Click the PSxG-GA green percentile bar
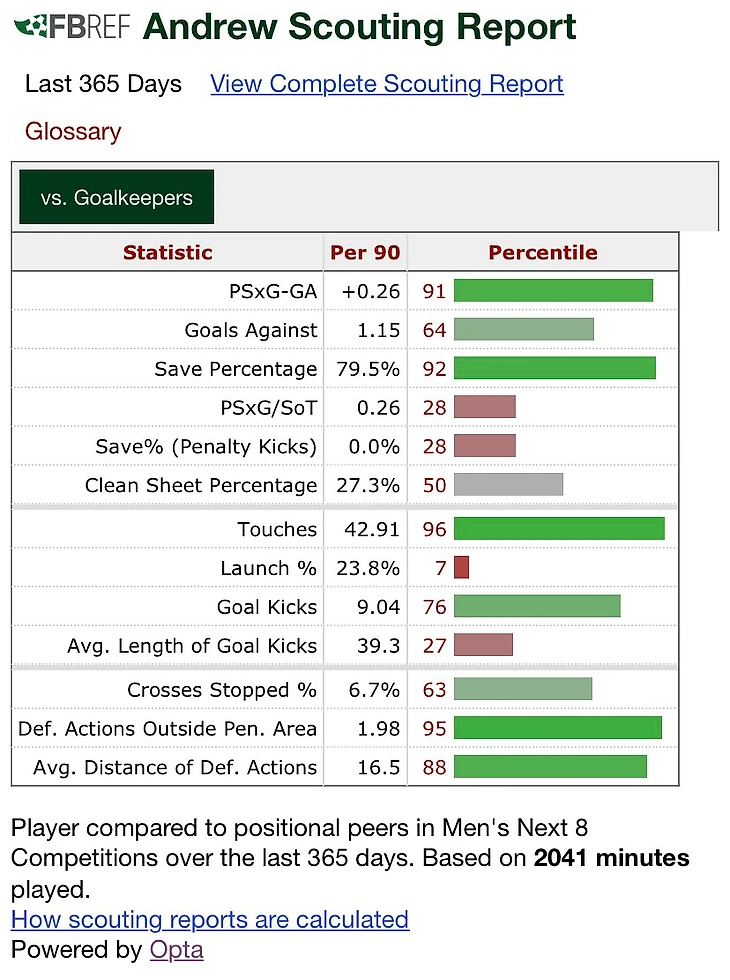Viewport: 730px width, 980px height. coord(553,291)
